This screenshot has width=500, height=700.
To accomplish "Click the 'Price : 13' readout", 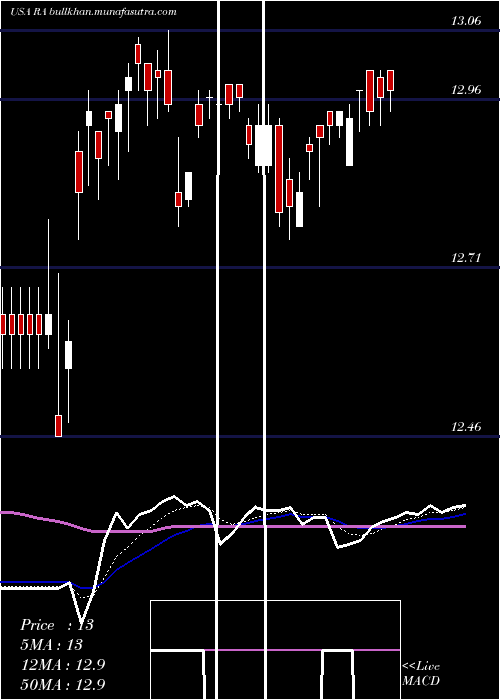I will pyautogui.click(x=57, y=625).
